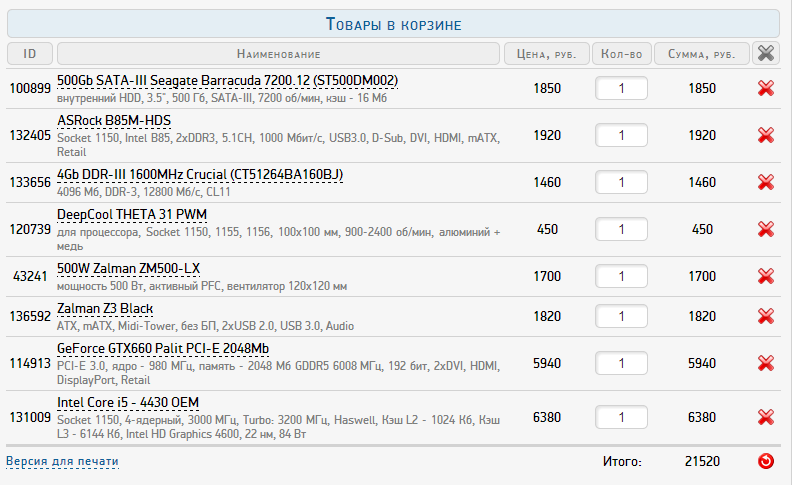Open 500Gb SATA-III Seagate Barracuda product link
The image size is (800, 485).
(x=228, y=81)
